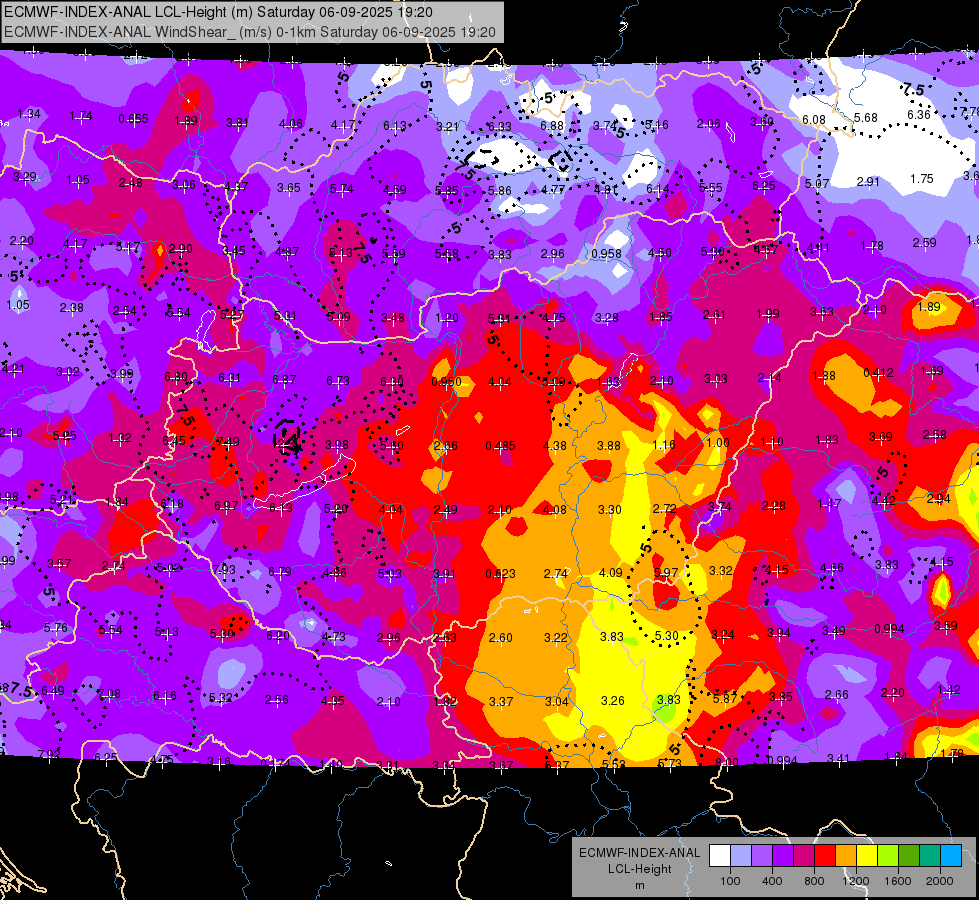
Task: Click wind shear value 1.00
Action: 718,442
